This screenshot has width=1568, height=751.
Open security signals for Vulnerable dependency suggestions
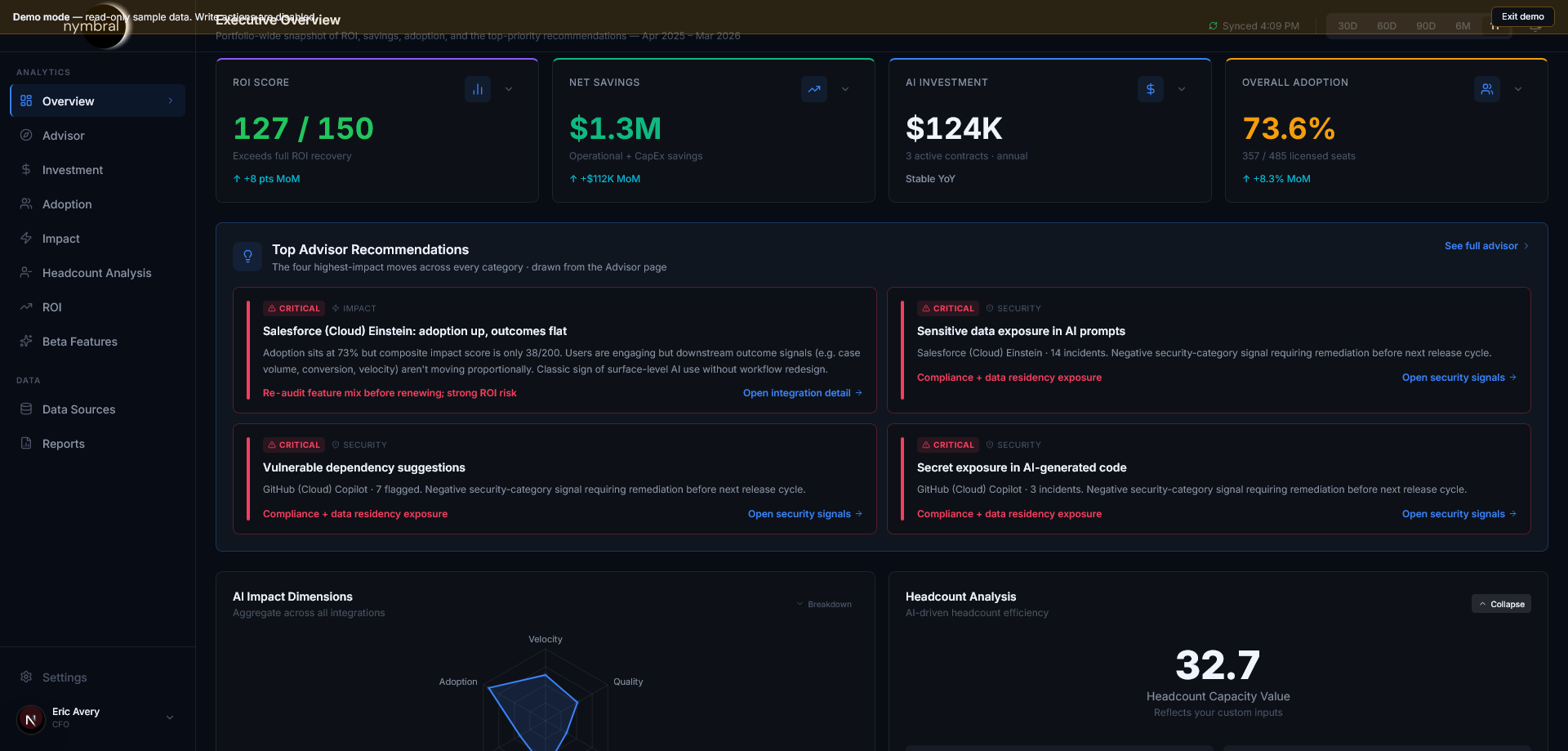click(804, 513)
